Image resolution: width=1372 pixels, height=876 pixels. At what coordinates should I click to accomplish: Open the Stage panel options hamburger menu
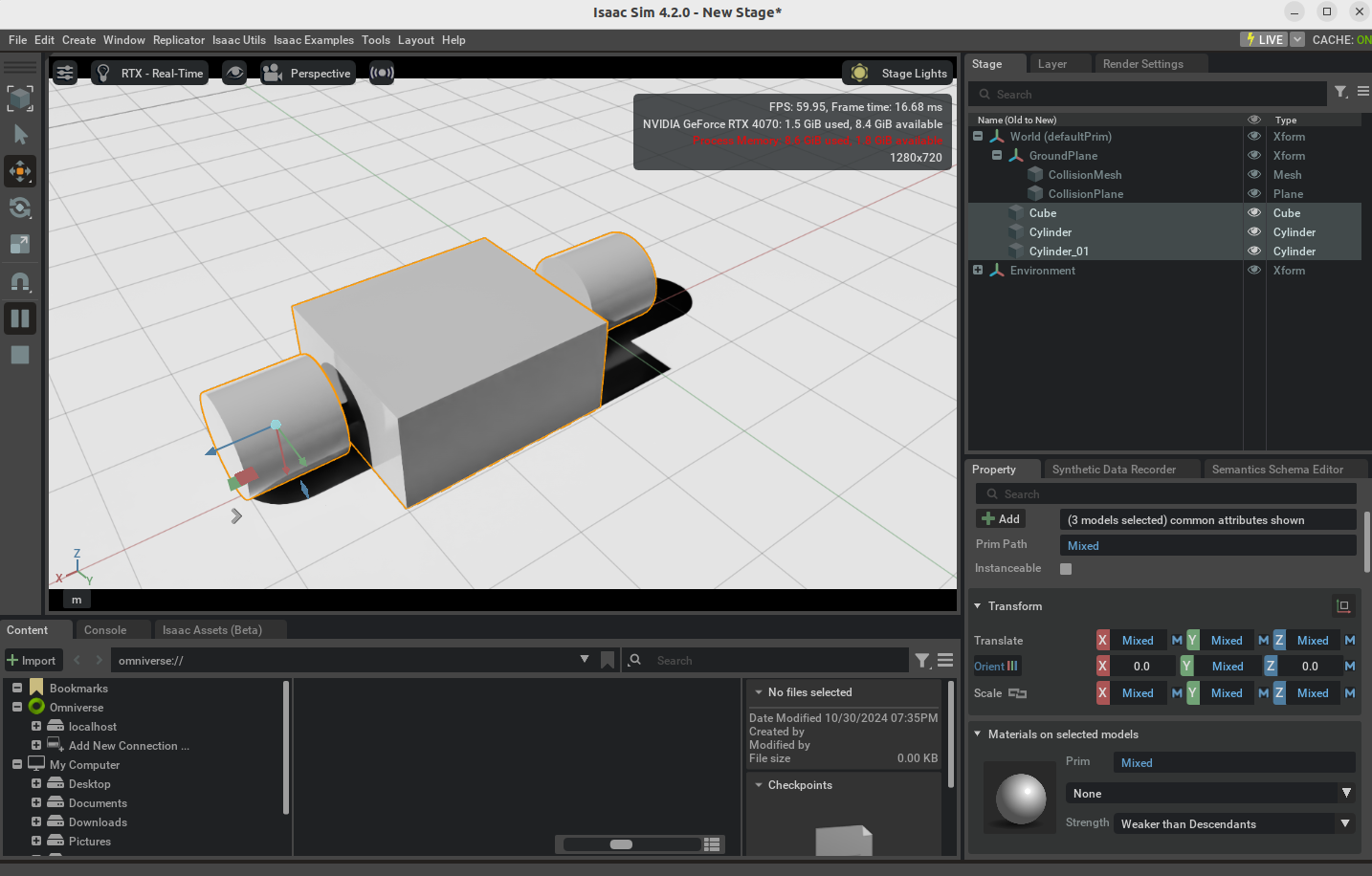(x=1363, y=92)
